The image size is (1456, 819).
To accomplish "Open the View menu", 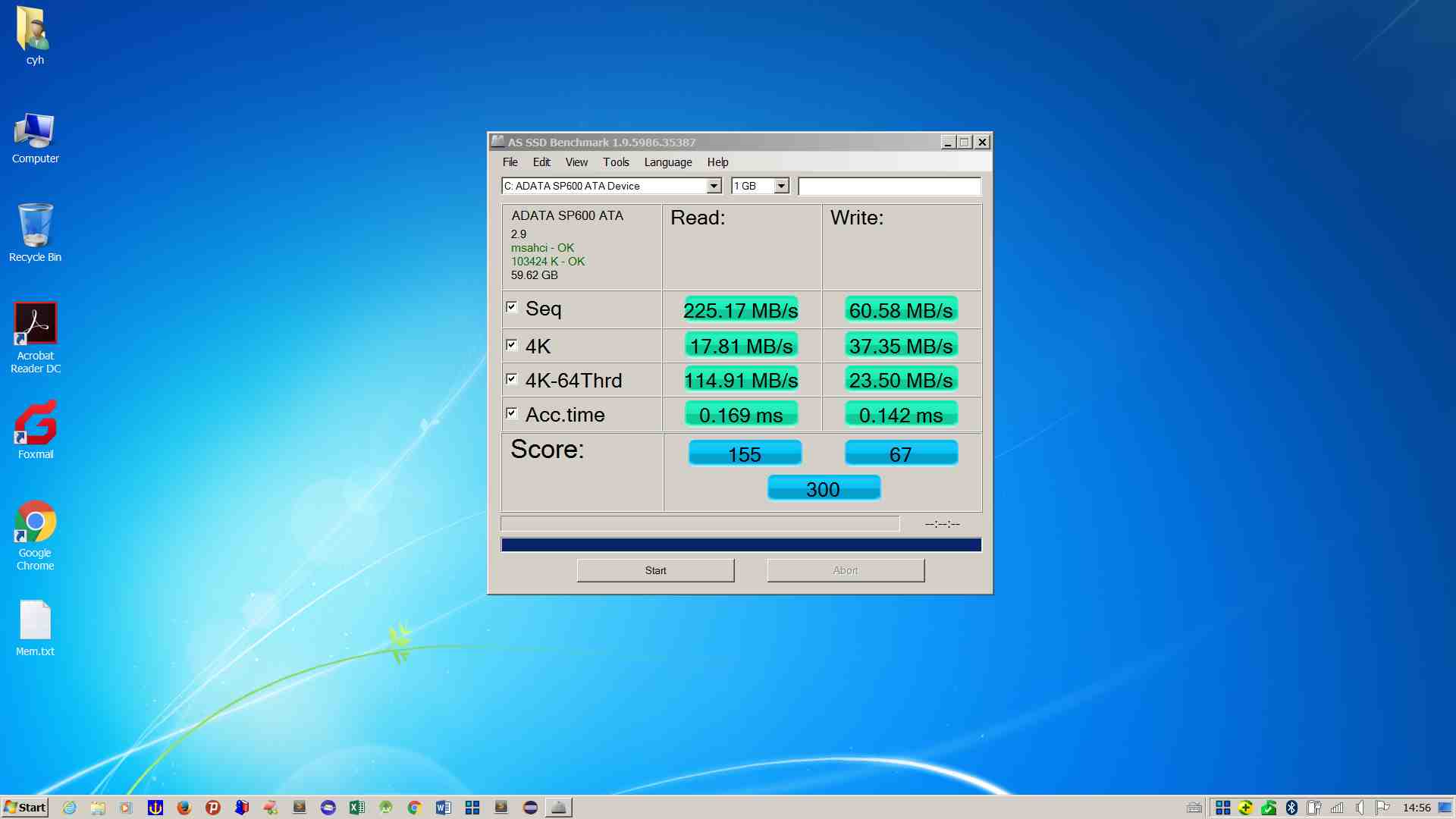I will 576,162.
